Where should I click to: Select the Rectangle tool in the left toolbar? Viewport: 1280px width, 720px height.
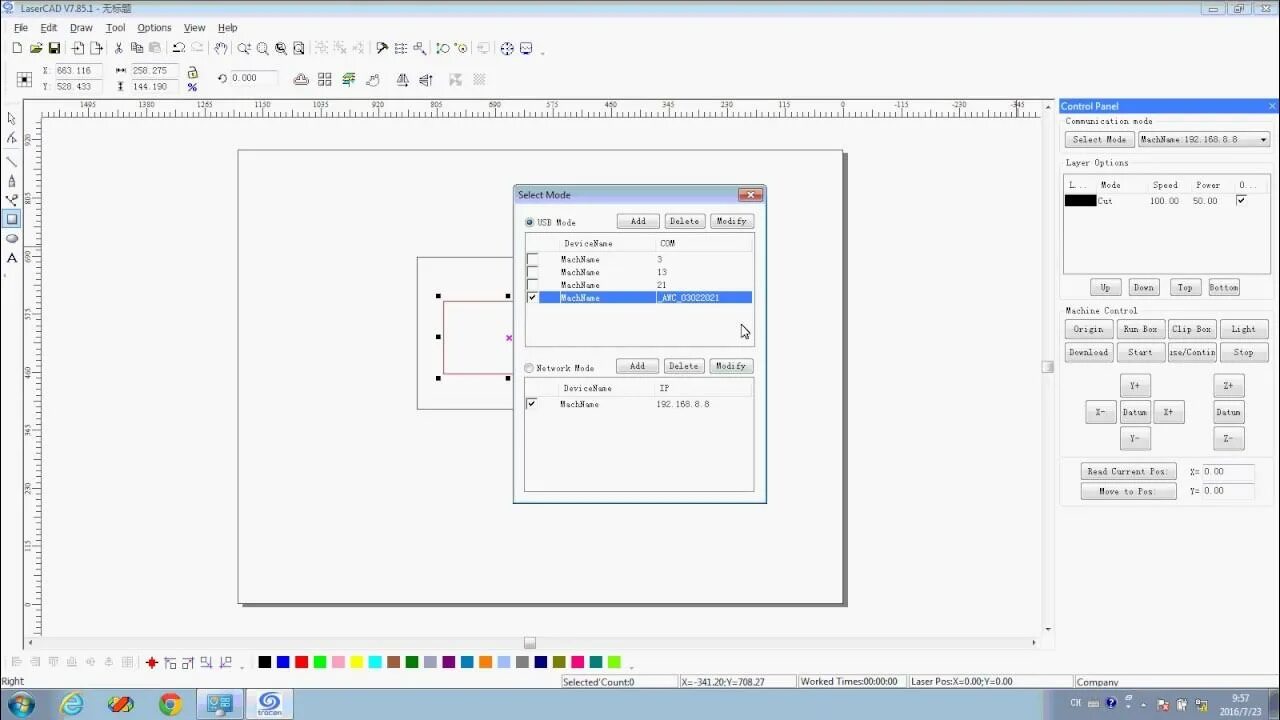point(12,218)
